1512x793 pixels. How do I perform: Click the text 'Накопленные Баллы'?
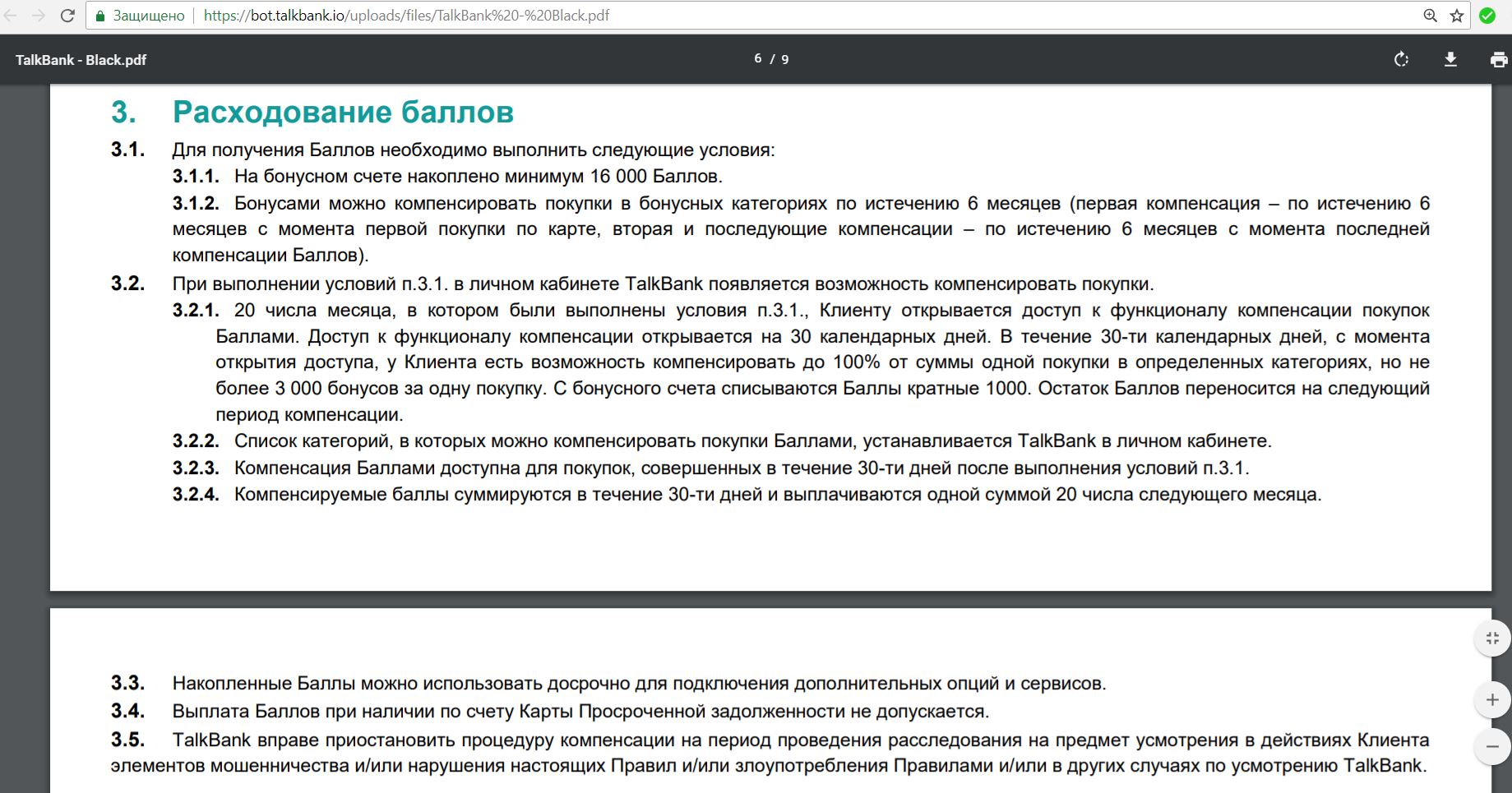click(264, 683)
